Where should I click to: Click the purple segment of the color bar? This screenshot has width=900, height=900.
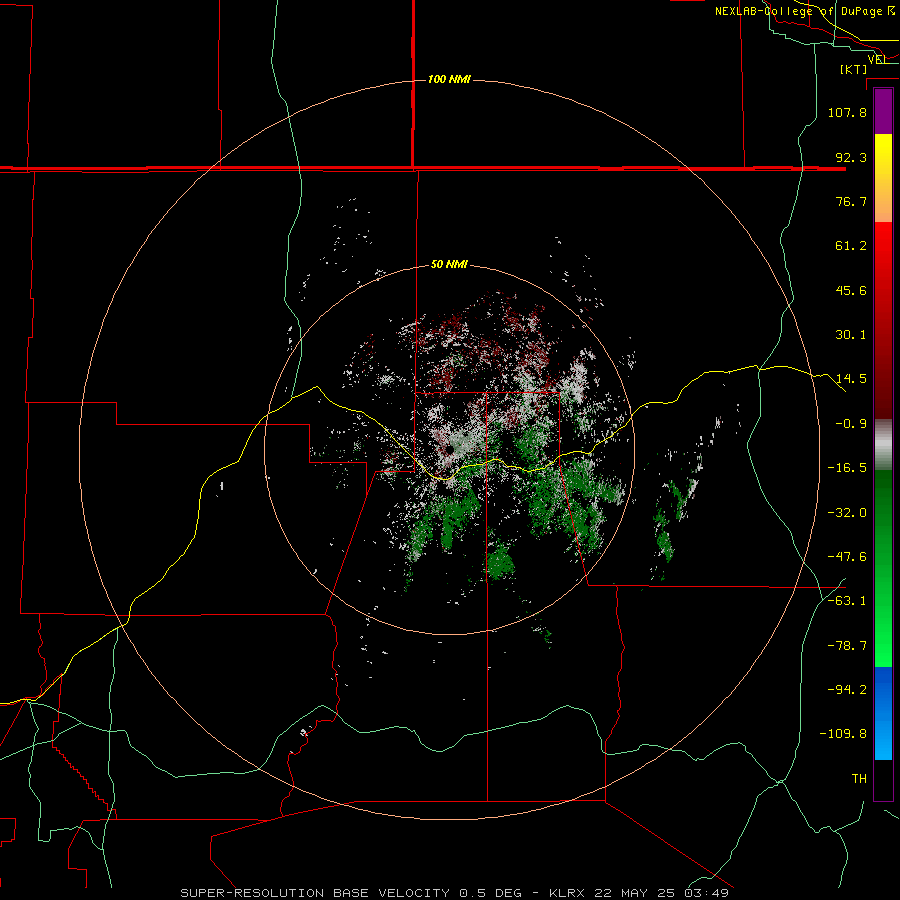[883, 111]
